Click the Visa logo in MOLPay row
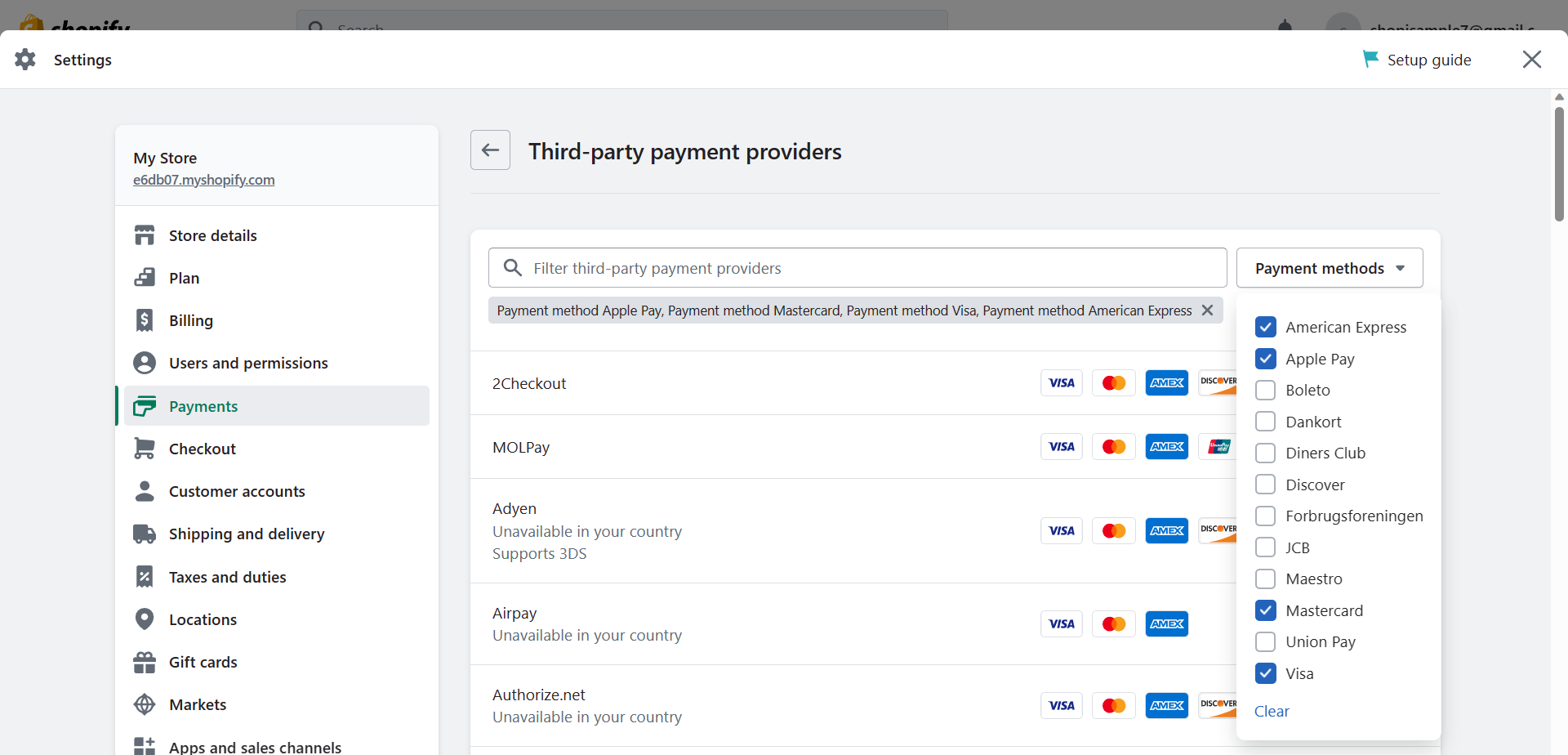 pos(1062,447)
